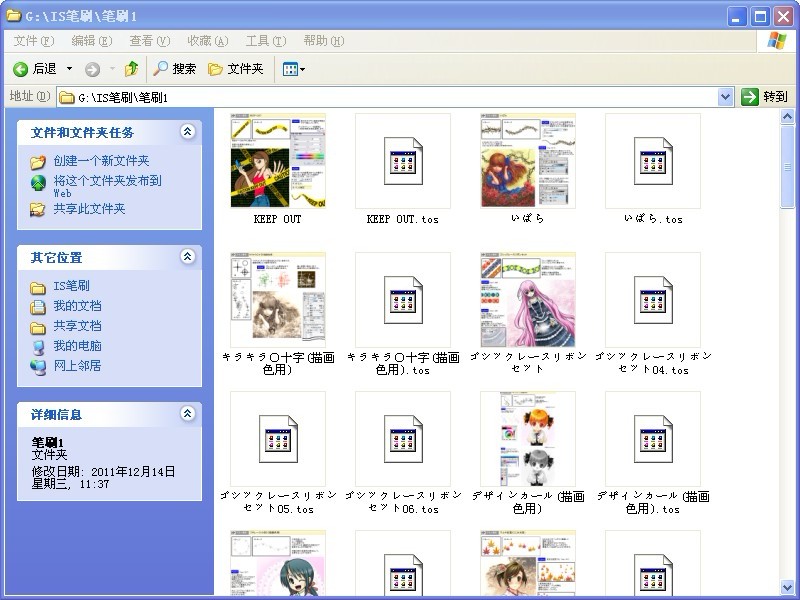Click the 我的电脑 computer icon

(x=38, y=347)
